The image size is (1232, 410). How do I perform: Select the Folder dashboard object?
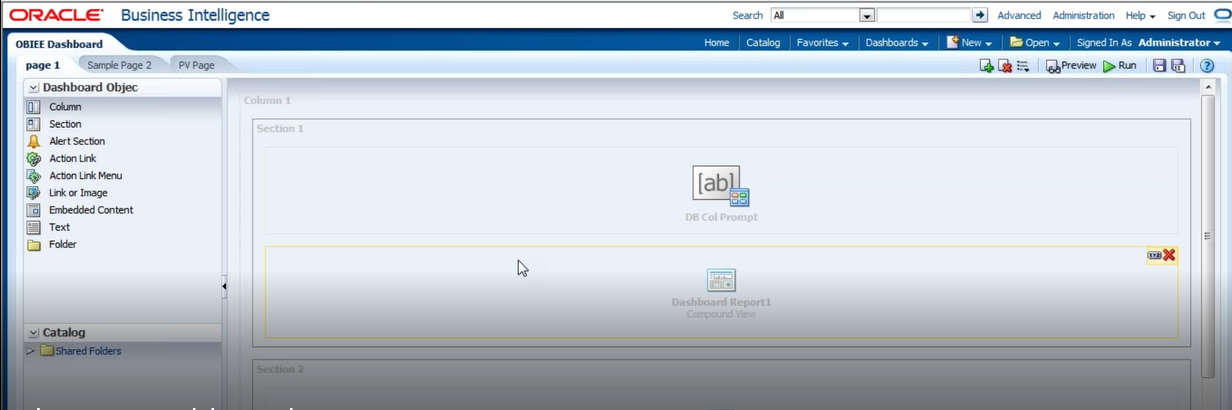[62, 244]
